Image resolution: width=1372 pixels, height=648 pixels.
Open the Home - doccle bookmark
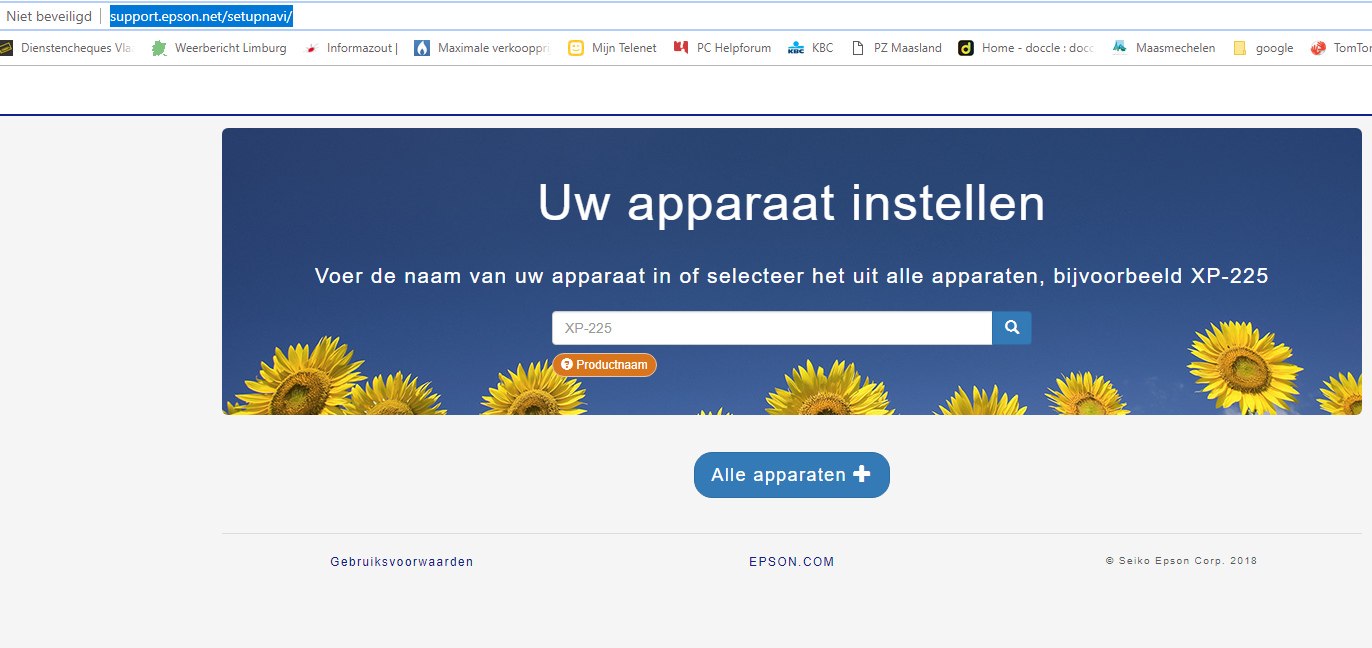tap(1027, 48)
